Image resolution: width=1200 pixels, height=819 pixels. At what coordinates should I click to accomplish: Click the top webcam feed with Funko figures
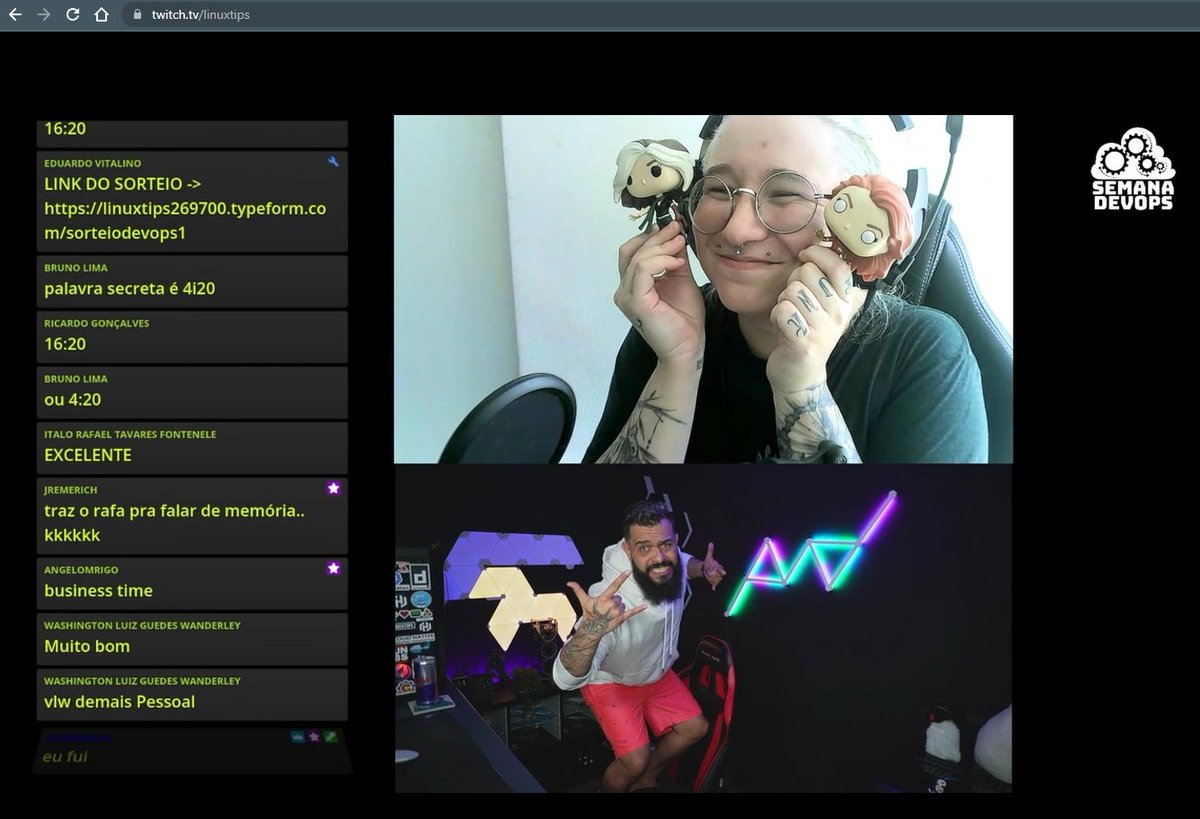pos(703,289)
